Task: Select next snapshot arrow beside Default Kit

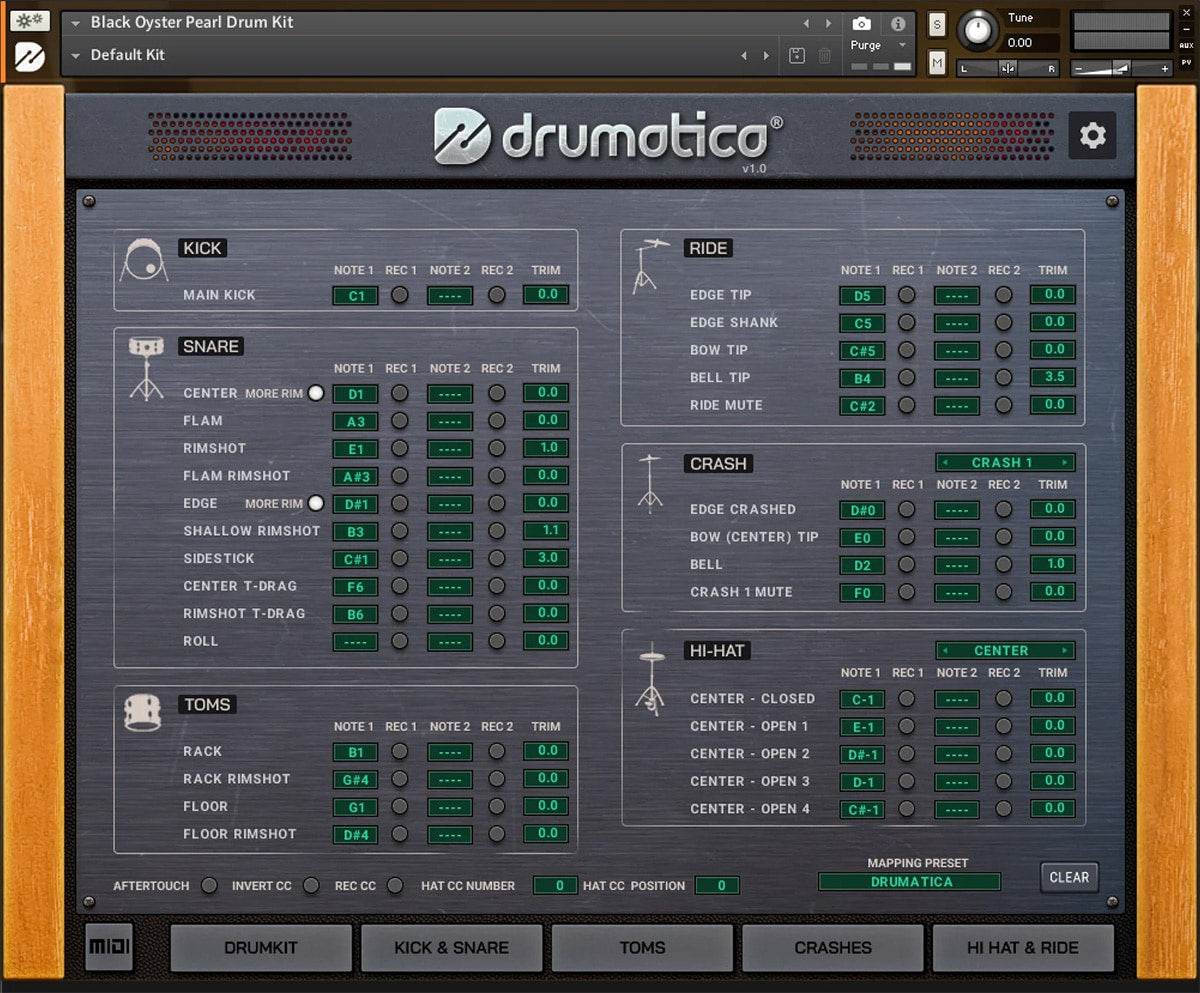Action: pos(767,56)
